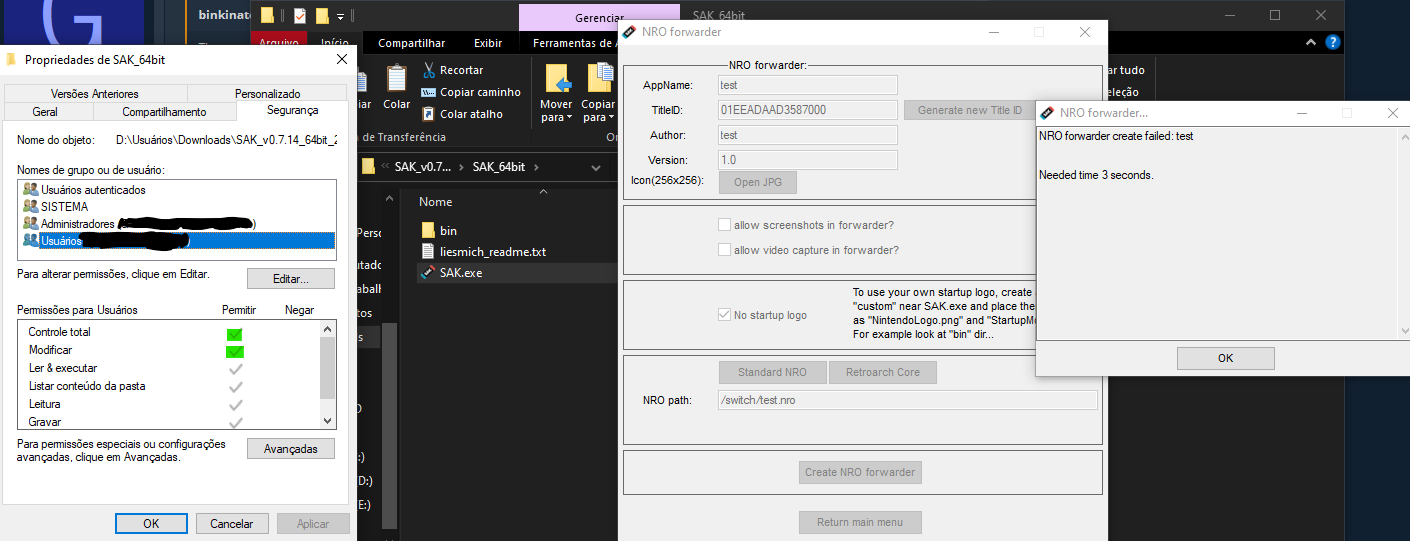The width and height of the screenshot is (1410, 541).
Task: Toggle allow screenshots in forwarder checkbox
Action: click(725, 225)
